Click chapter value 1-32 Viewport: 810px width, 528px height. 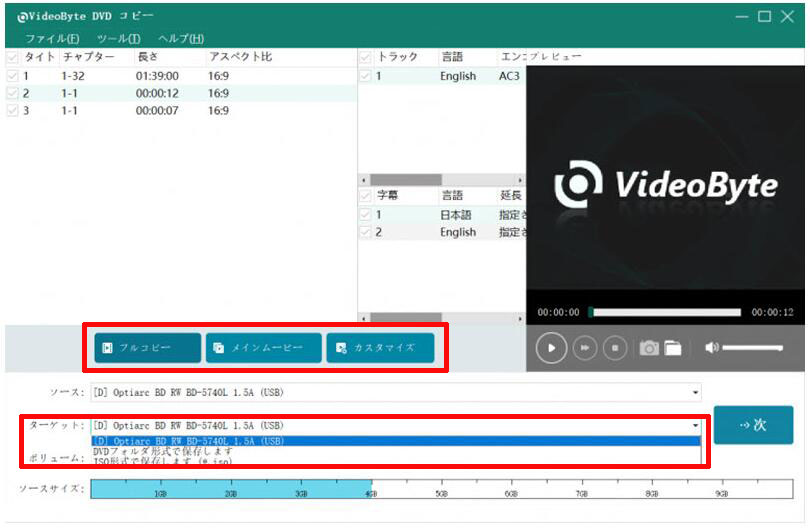click(73, 76)
